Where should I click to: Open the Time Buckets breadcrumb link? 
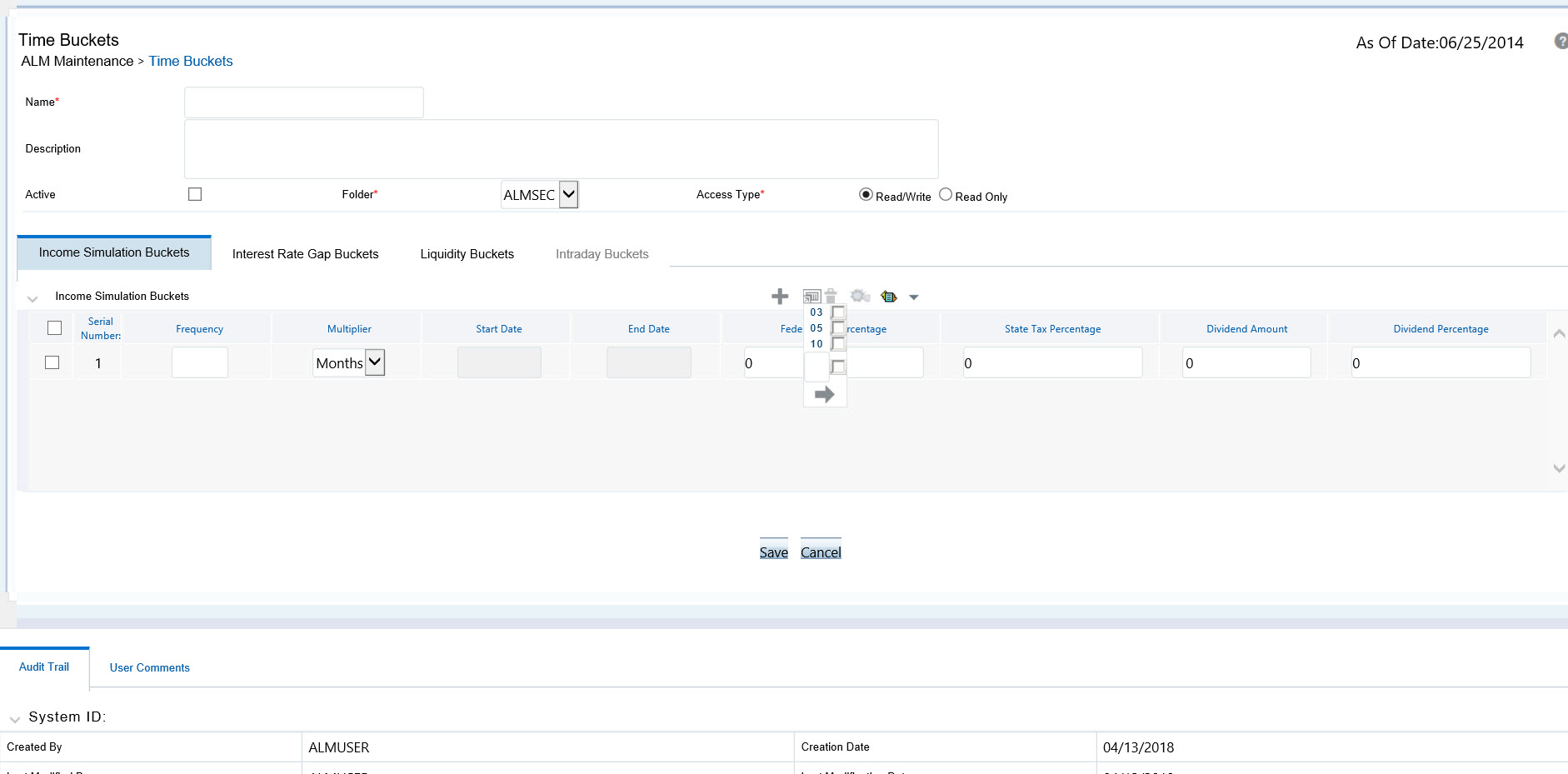(190, 61)
